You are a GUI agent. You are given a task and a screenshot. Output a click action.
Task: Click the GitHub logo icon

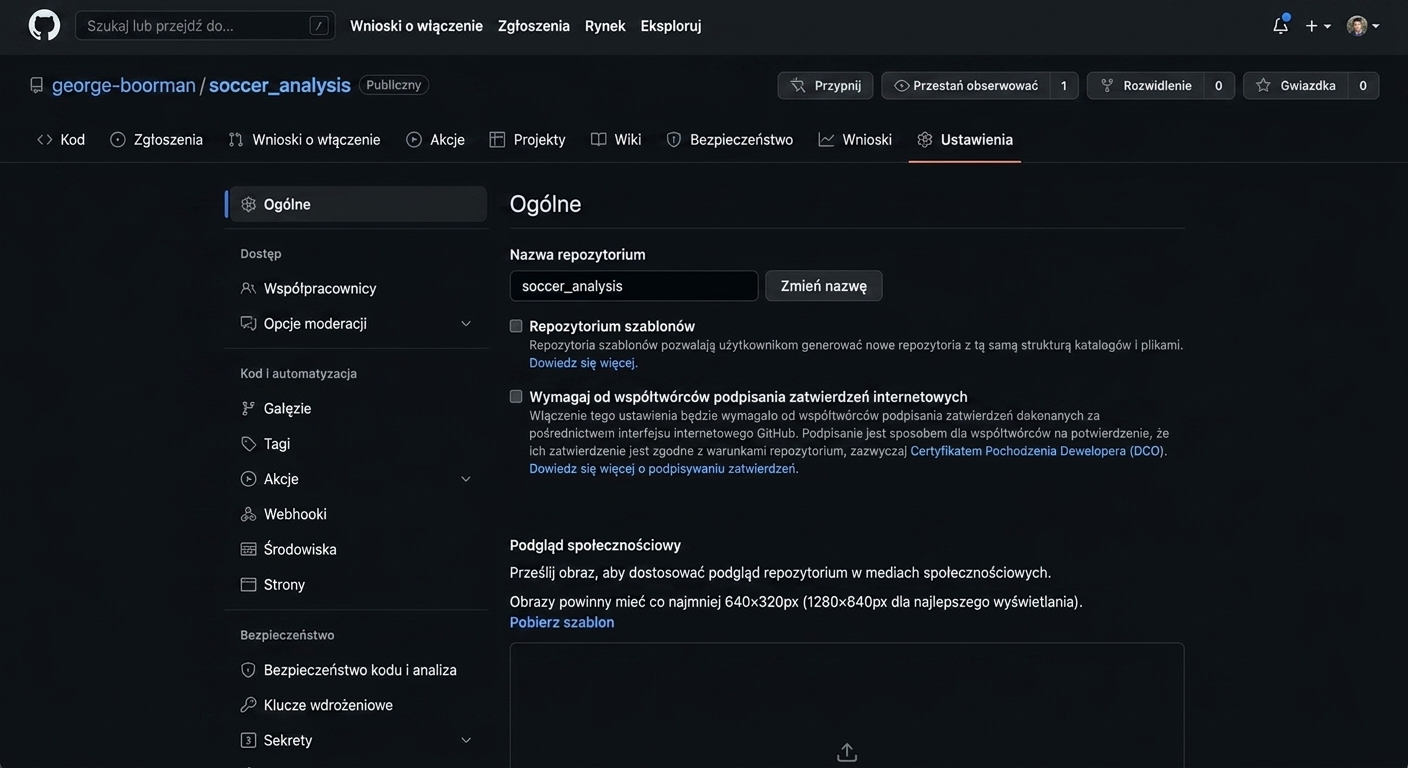(44, 25)
